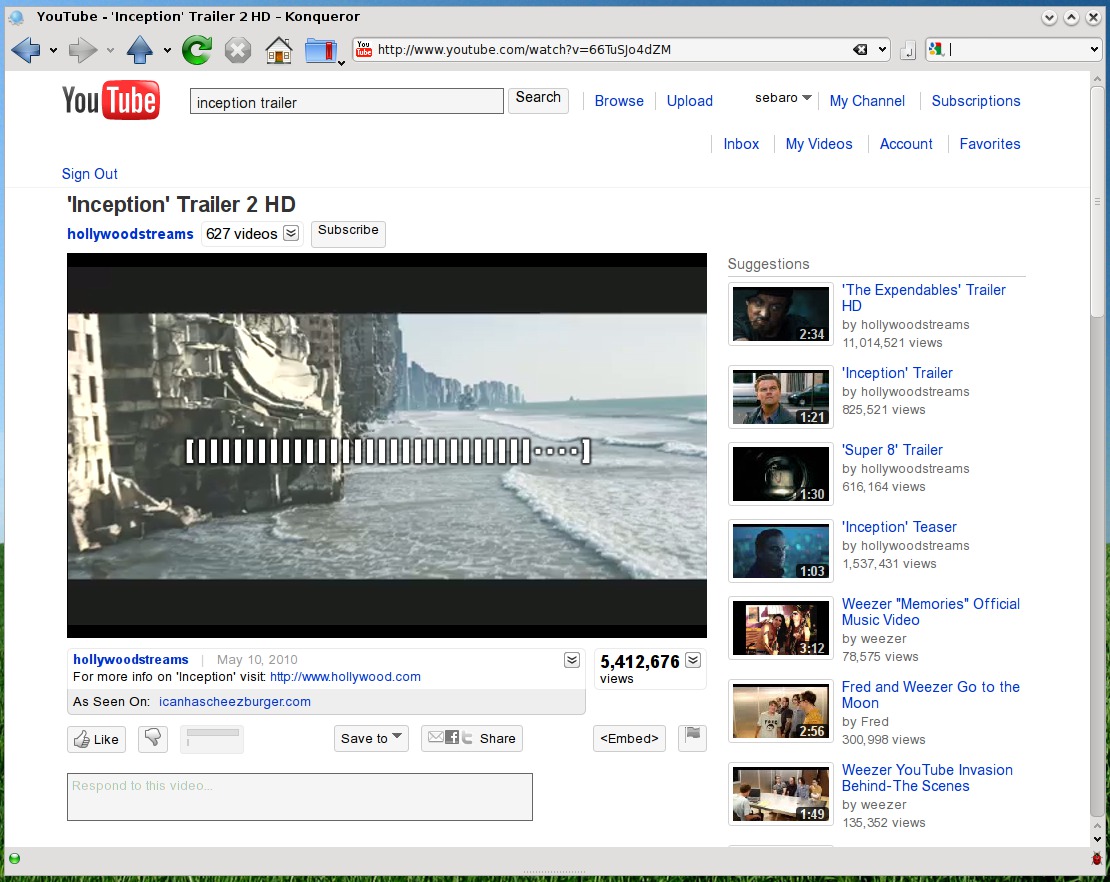1110x882 pixels.
Task: Expand view statistics next to 5,412,676
Action: (693, 660)
